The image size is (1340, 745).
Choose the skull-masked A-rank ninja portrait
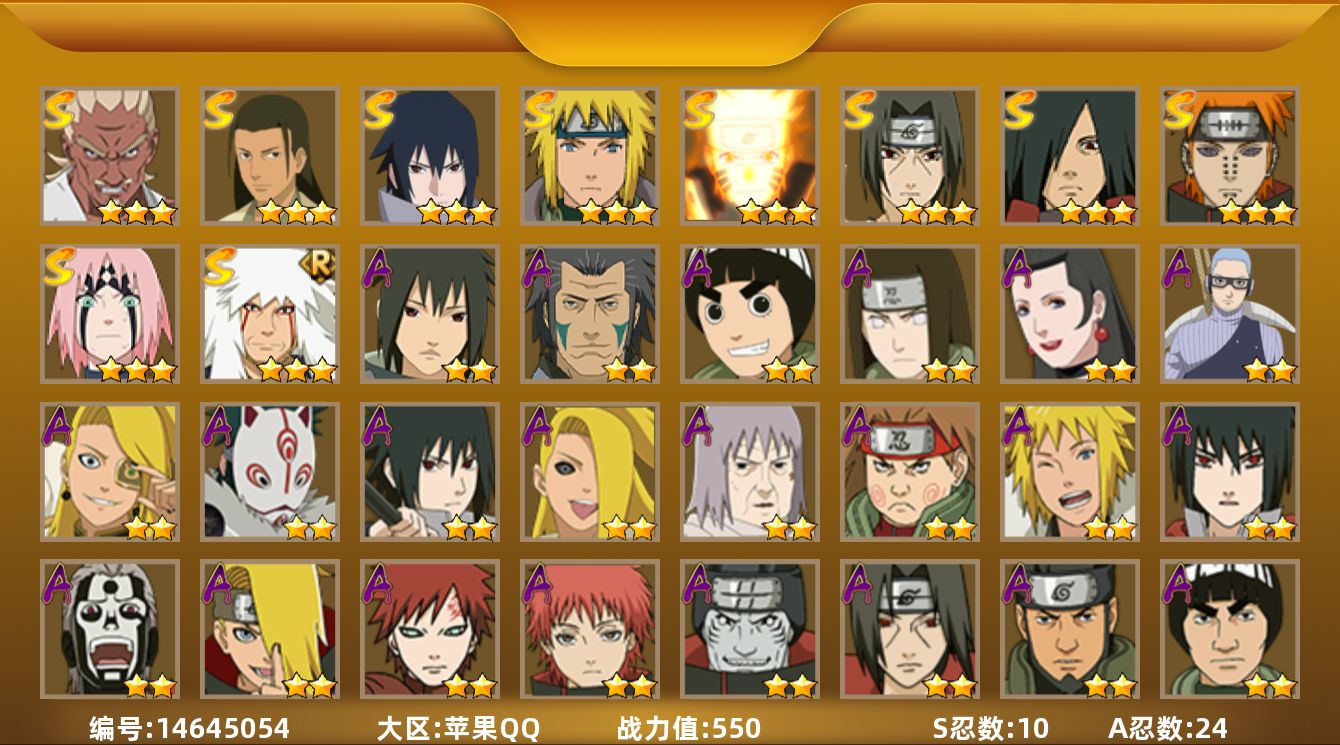(x=110, y=629)
